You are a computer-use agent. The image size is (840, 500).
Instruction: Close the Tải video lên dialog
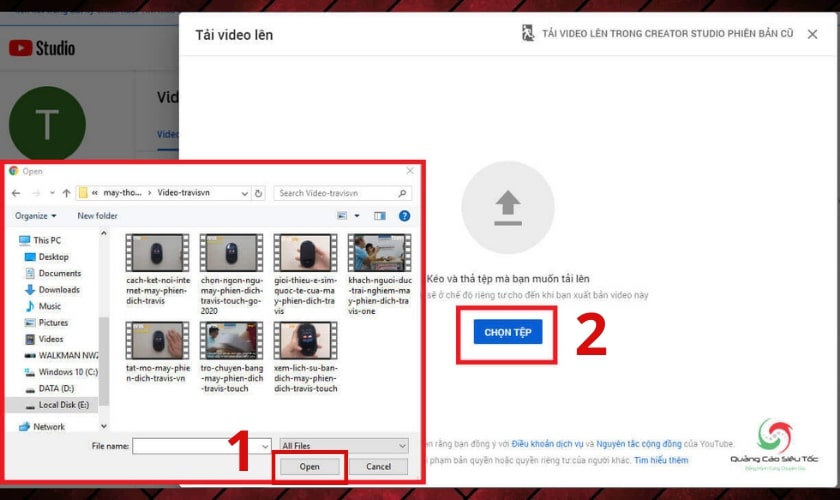tap(813, 34)
